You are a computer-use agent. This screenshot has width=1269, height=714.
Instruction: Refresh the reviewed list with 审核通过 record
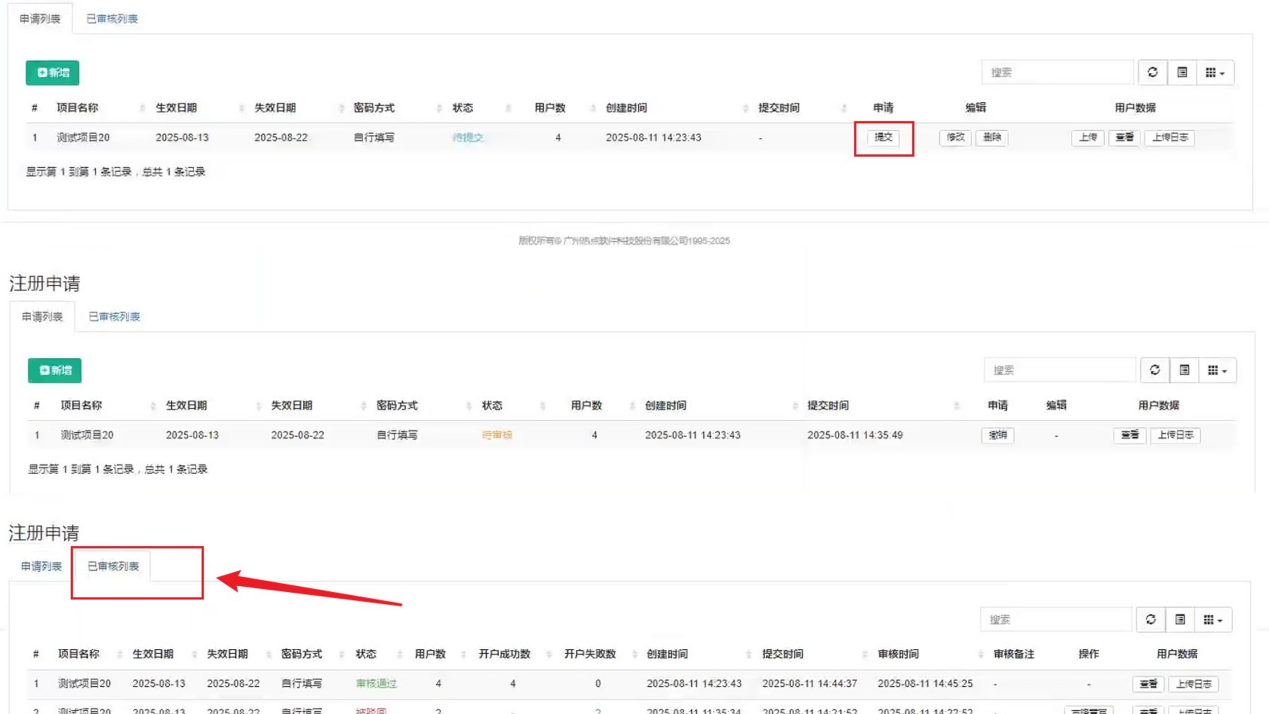tap(1150, 620)
